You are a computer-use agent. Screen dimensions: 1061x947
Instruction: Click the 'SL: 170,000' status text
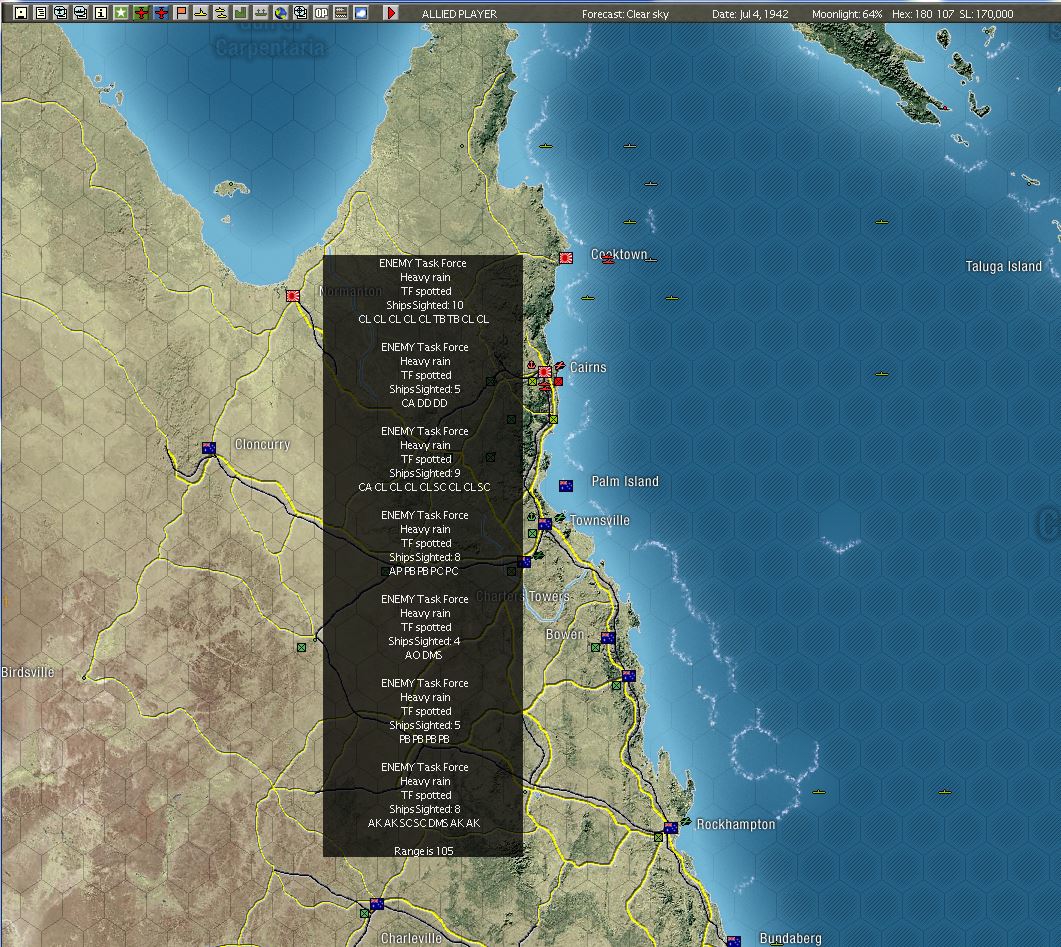(986, 14)
